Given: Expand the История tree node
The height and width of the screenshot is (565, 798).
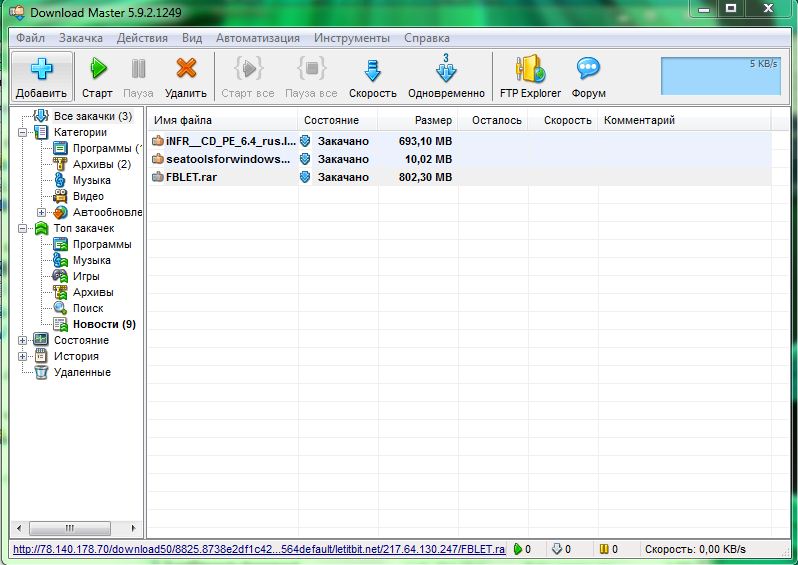Looking at the screenshot, I should click(x=24, y=356).
